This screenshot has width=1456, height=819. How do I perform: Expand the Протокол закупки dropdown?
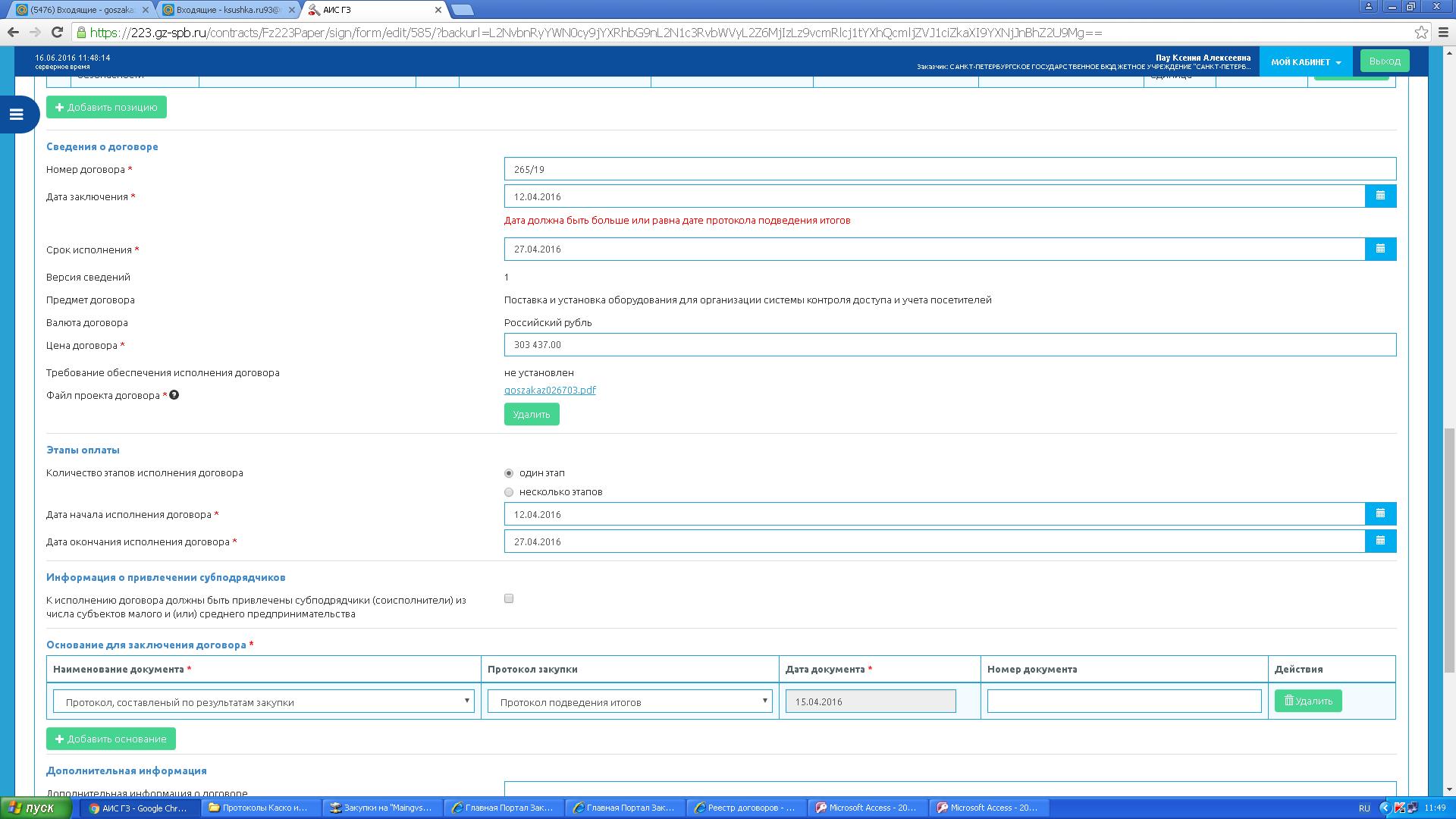point(629,701)
